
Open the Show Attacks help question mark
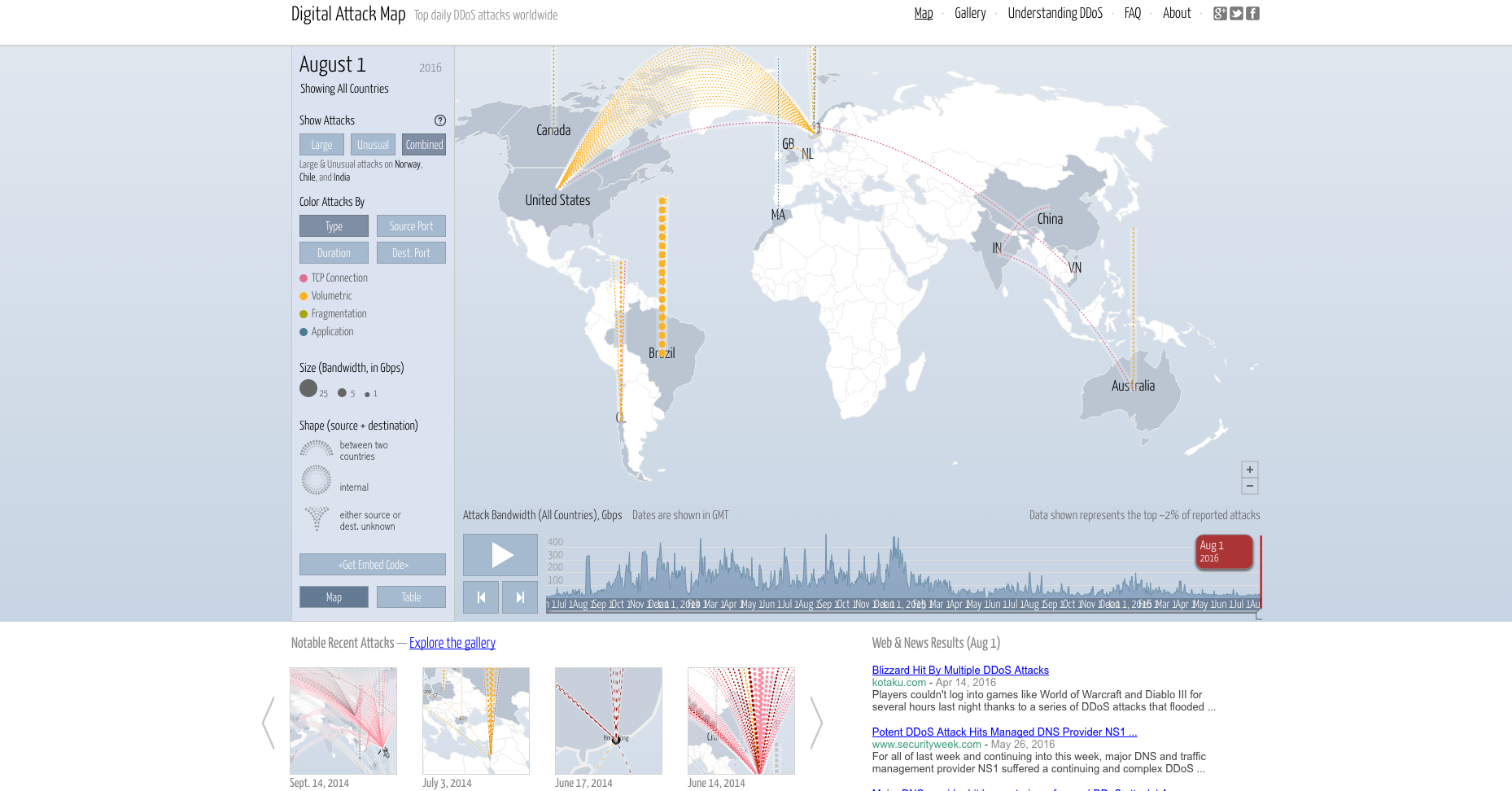click(x=440, y=120)
